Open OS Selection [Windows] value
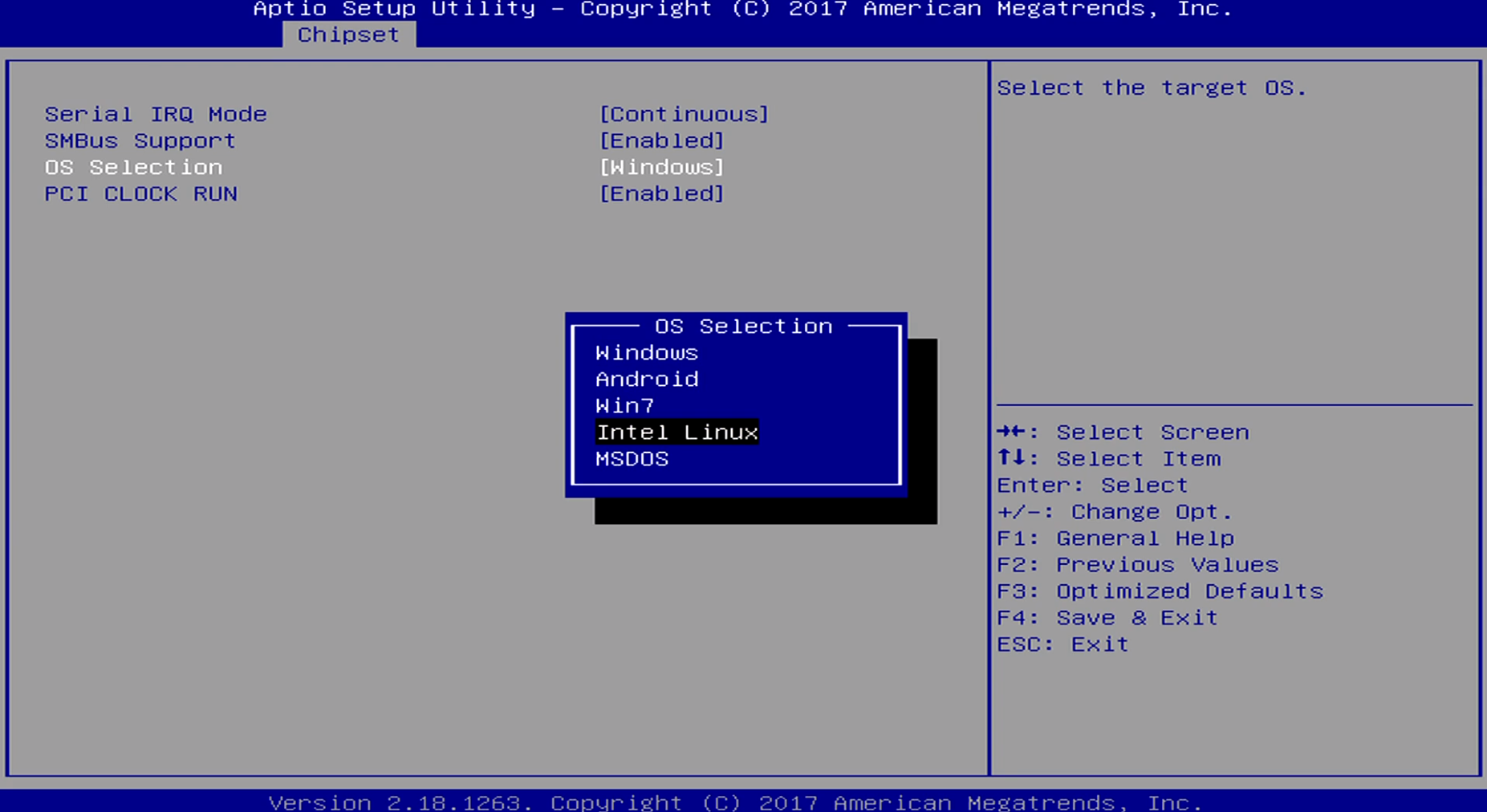 661,167
